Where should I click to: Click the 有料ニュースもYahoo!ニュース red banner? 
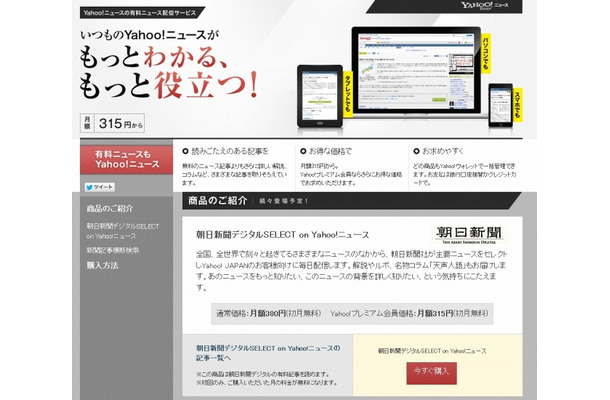tap(127, 160)
